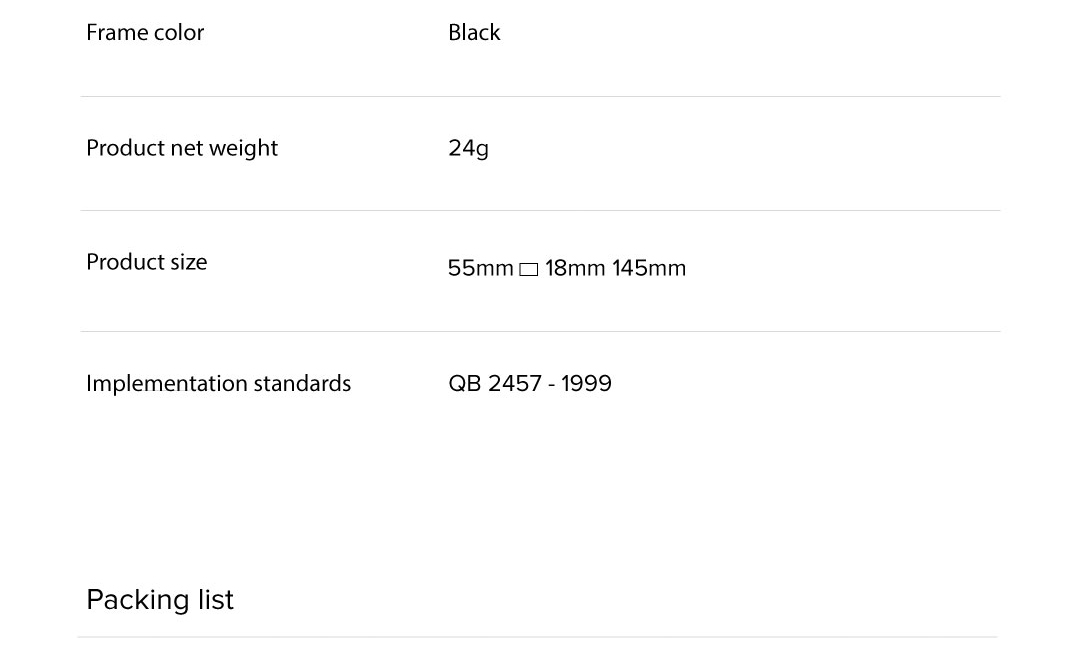Click the year 1999 in the standard code
This screenshot has height=652, width=1080.
coord(586,384)
